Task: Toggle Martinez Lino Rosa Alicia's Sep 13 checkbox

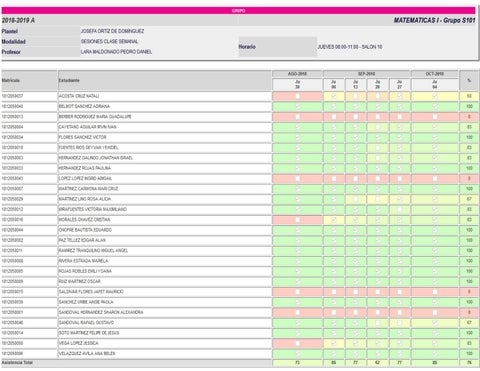Action: coord(356,199)
